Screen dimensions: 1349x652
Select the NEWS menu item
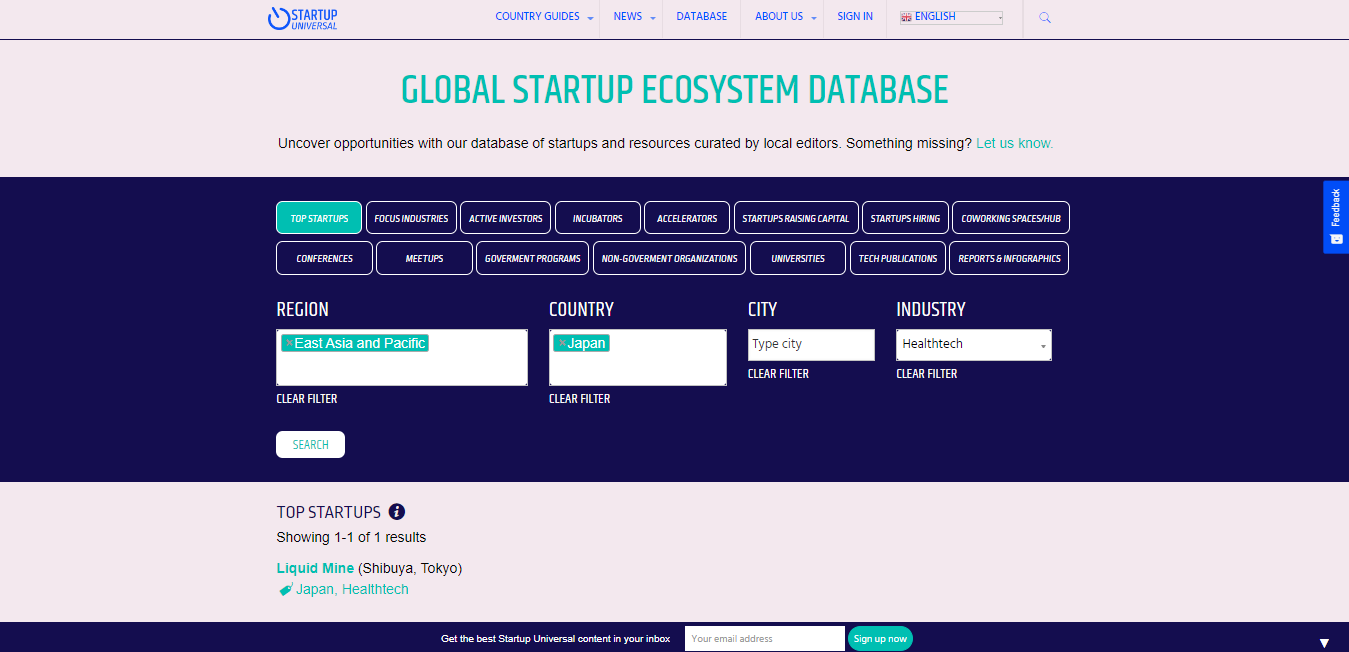click(x=629, y=16)
